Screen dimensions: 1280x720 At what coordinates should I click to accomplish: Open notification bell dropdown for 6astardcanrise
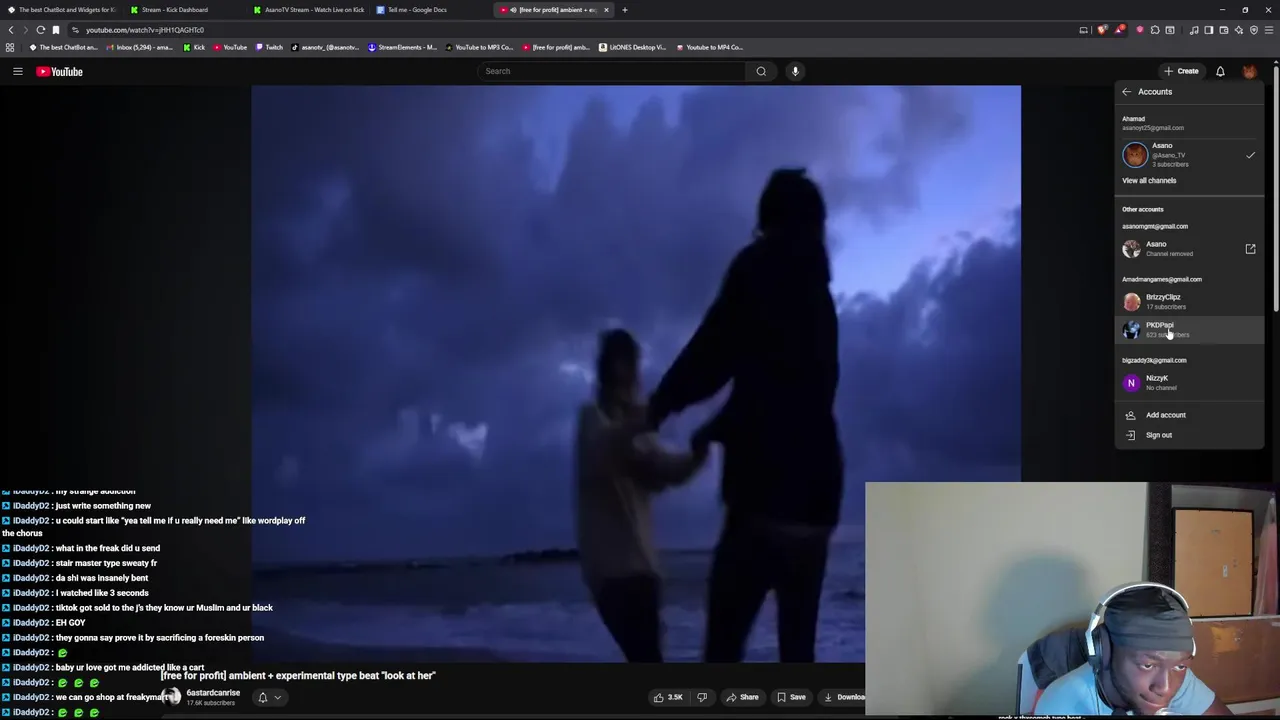268,698
